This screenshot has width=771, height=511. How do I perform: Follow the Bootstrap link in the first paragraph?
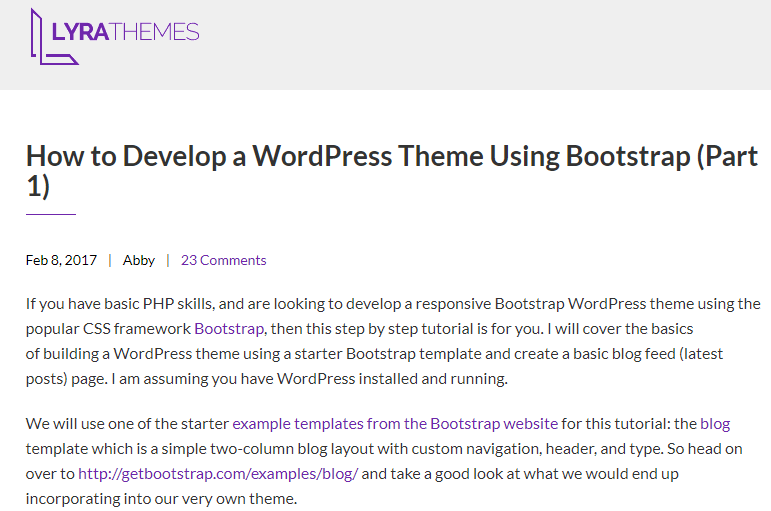coord(229,328)
